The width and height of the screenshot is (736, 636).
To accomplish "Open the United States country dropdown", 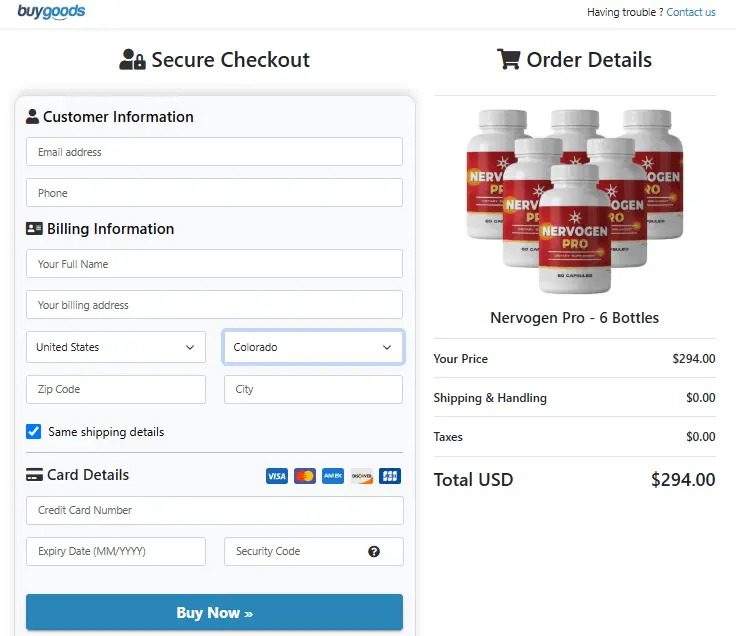I will coord(115,347).
